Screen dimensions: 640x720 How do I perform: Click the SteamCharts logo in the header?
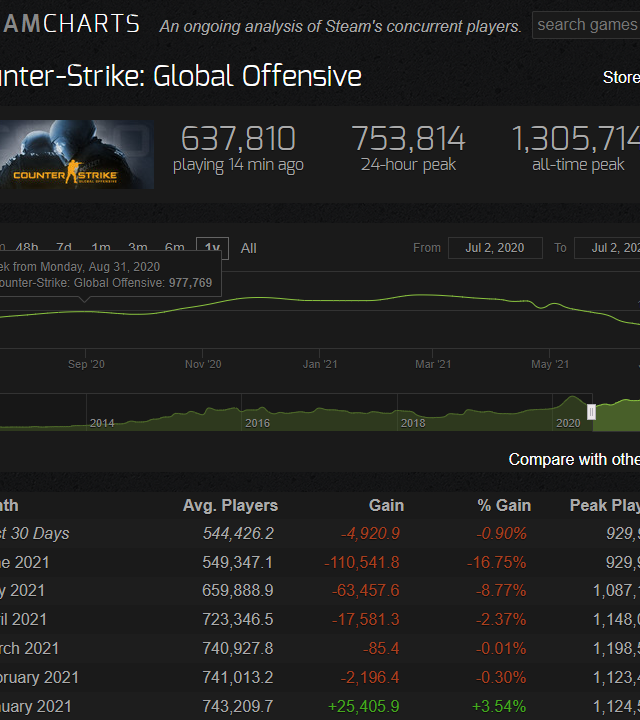(x=68, y=25)
